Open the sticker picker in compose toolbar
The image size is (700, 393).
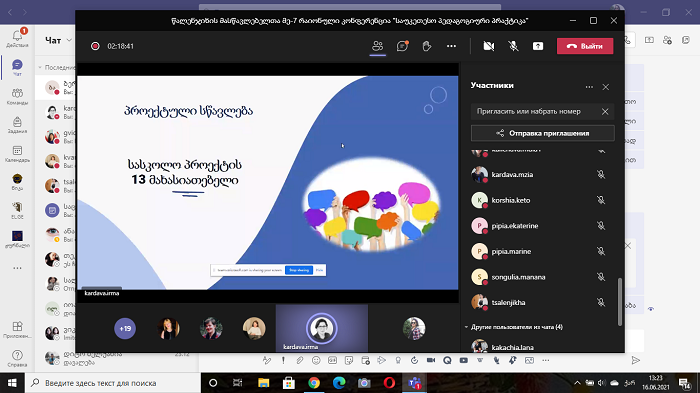[349, 360]
